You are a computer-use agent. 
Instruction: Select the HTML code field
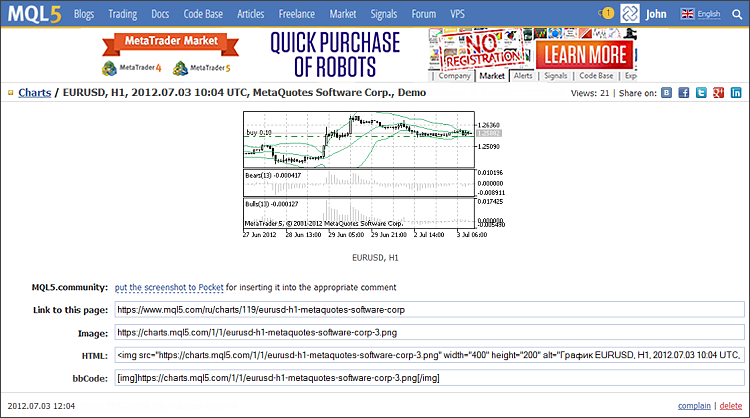[429, 355]
